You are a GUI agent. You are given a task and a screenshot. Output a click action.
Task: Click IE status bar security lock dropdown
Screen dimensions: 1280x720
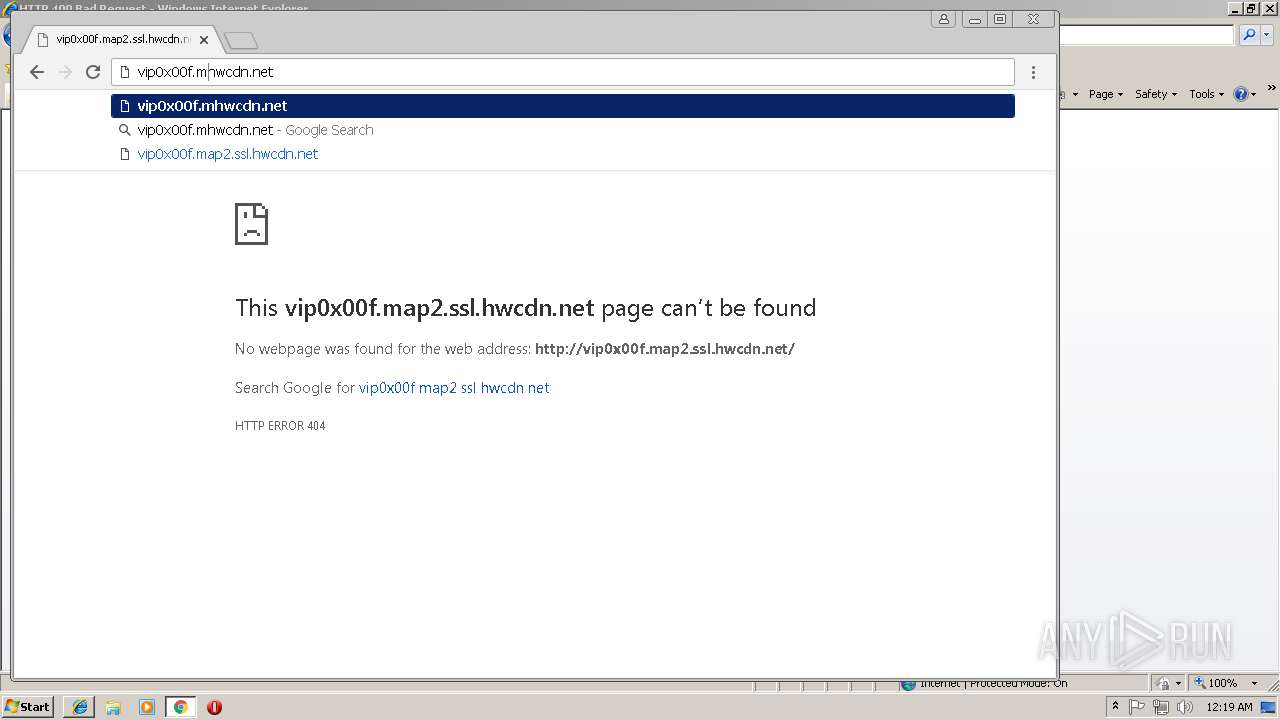pos(1167,683)
